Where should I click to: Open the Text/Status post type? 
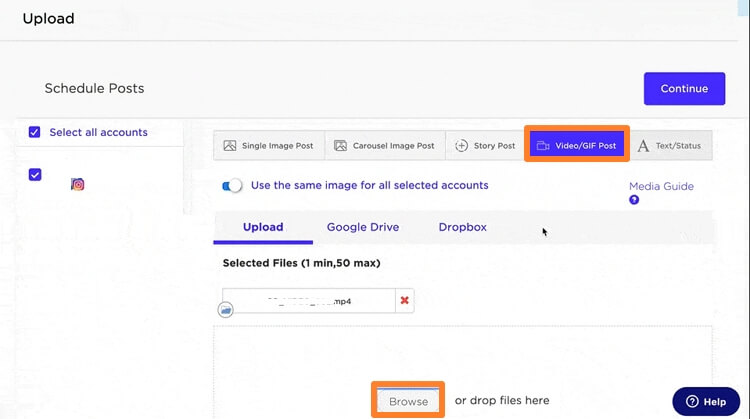coord(669,146)
